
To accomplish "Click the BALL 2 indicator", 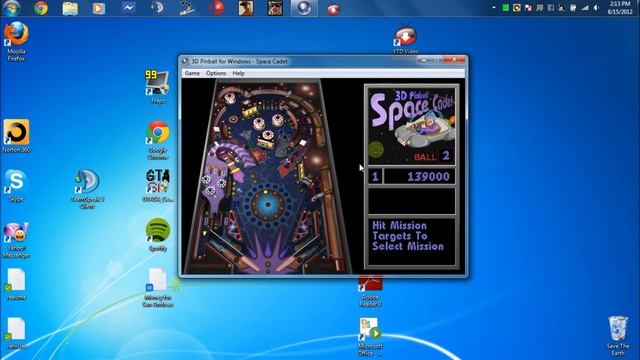I will coord(432,156).
